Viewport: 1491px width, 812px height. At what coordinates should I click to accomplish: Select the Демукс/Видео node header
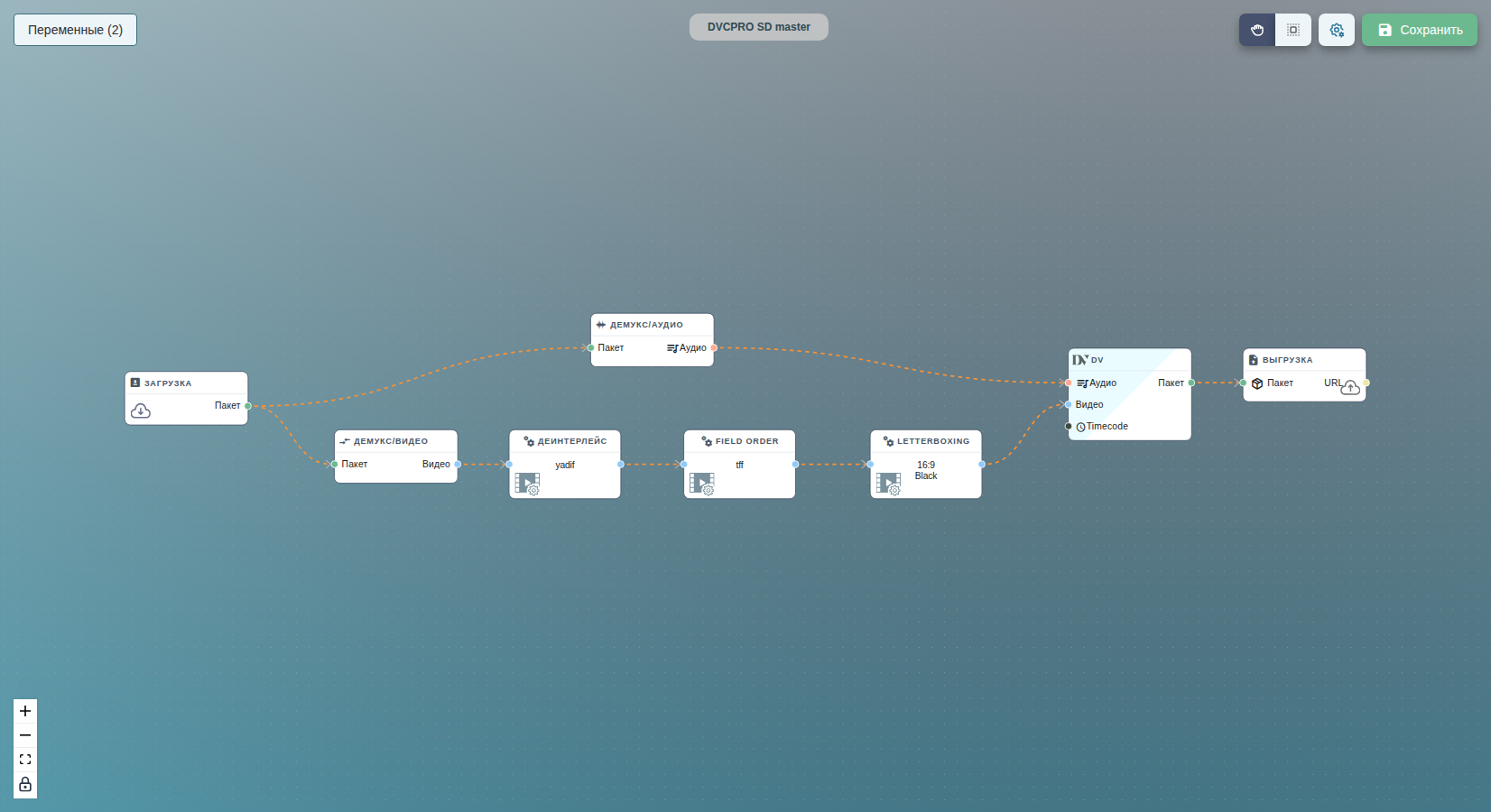[x=395, y=441]
